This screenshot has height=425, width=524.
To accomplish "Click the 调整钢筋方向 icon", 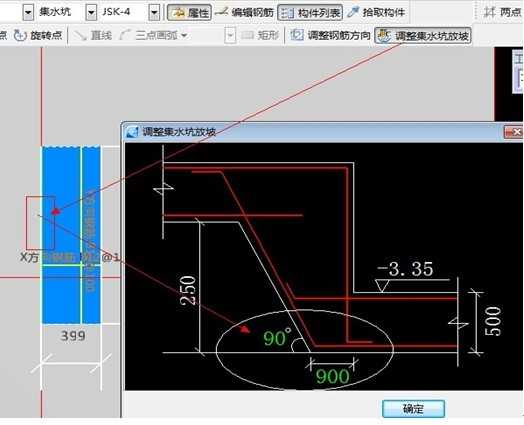I will [297, 35].
